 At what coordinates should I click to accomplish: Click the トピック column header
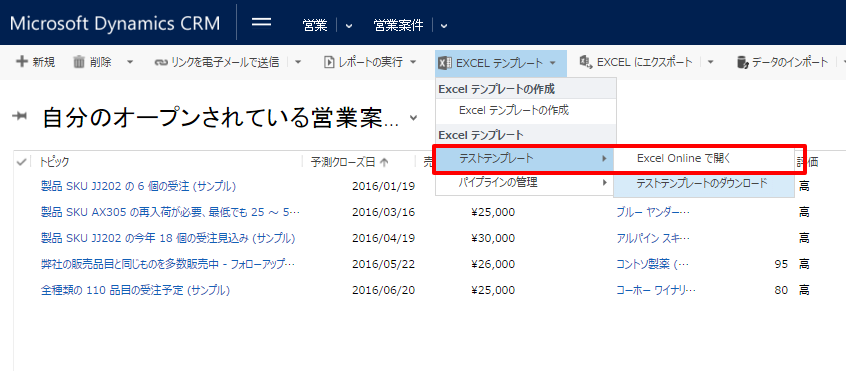click(54, 162)
